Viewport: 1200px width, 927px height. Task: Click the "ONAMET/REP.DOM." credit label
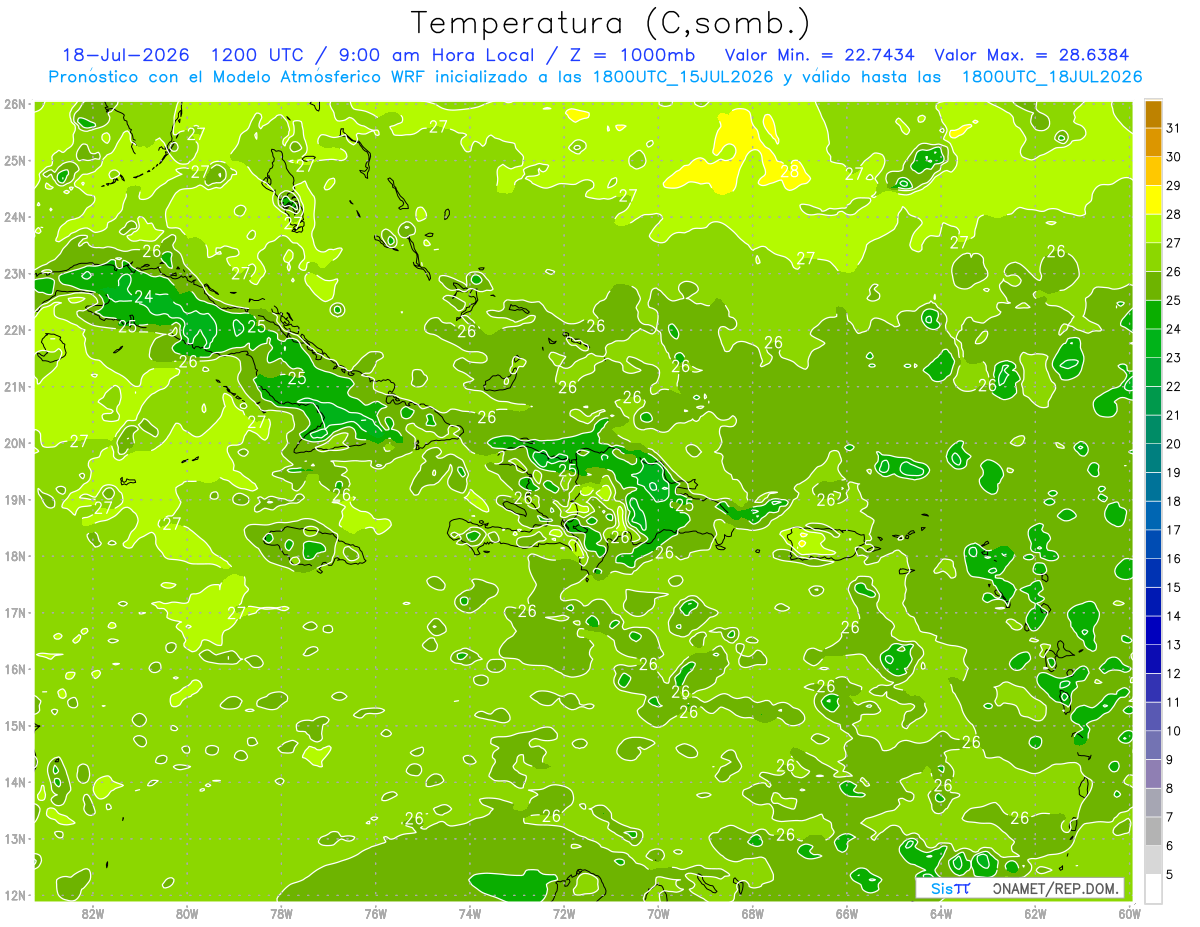1054,888
